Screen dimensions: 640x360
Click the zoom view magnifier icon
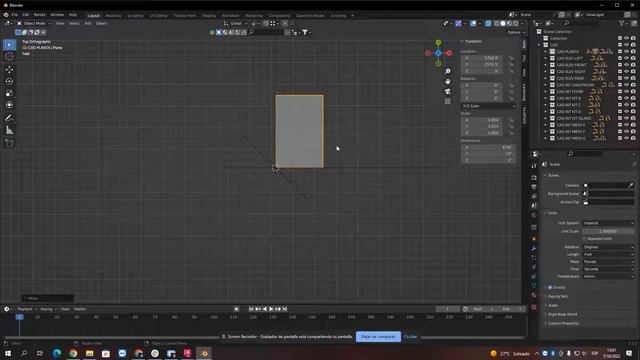[x=448, y=71]
